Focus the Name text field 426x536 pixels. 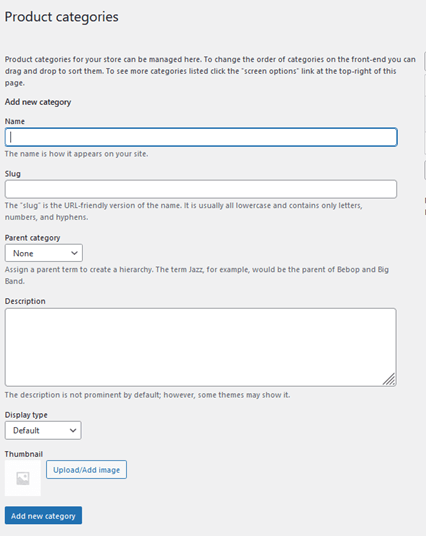click(201, 137)
